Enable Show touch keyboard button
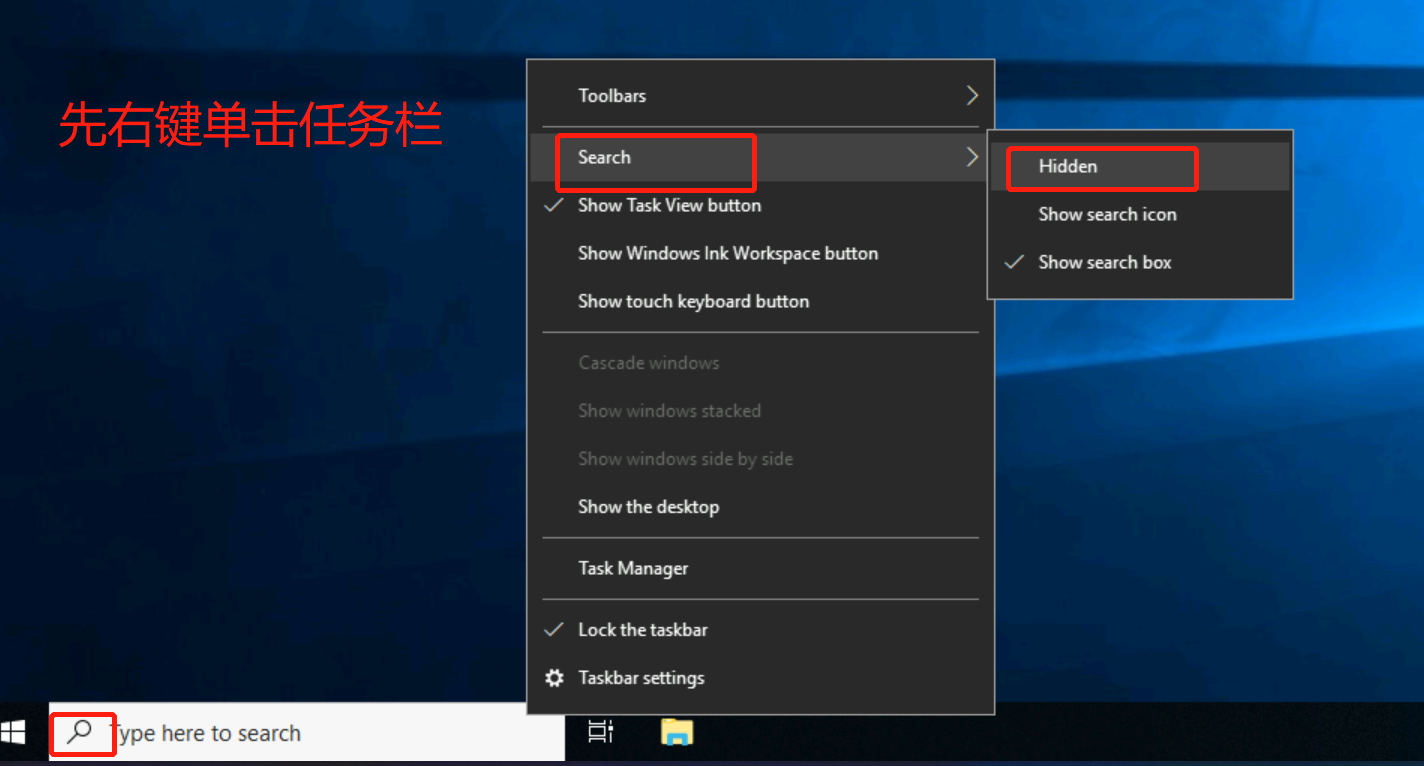The height and width of the screenshot is (766, 1424). tap(693, 301)
